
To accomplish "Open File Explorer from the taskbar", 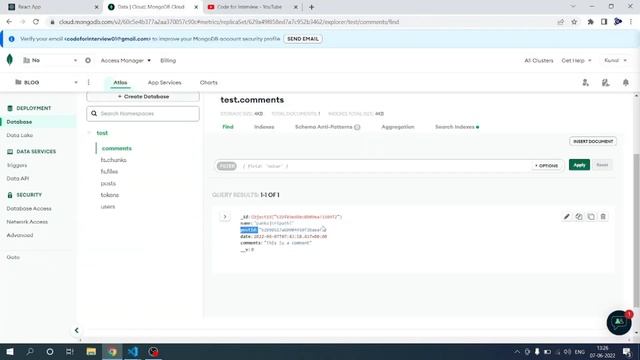I will [x=91, y=351].
